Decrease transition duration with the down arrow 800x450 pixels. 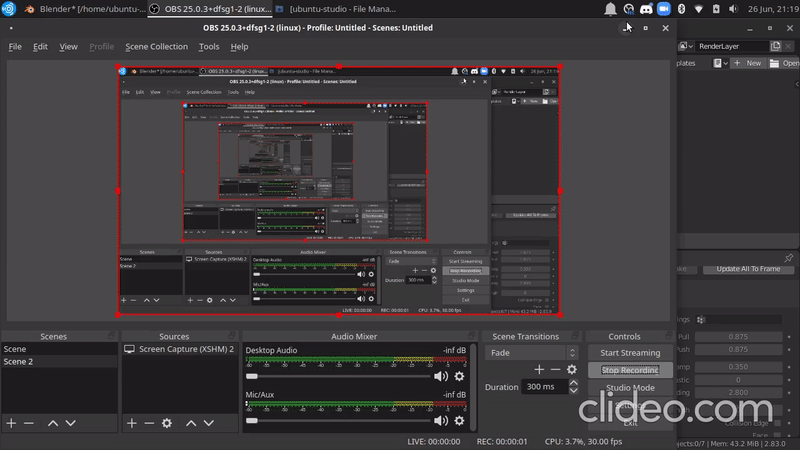click(573, 390)
